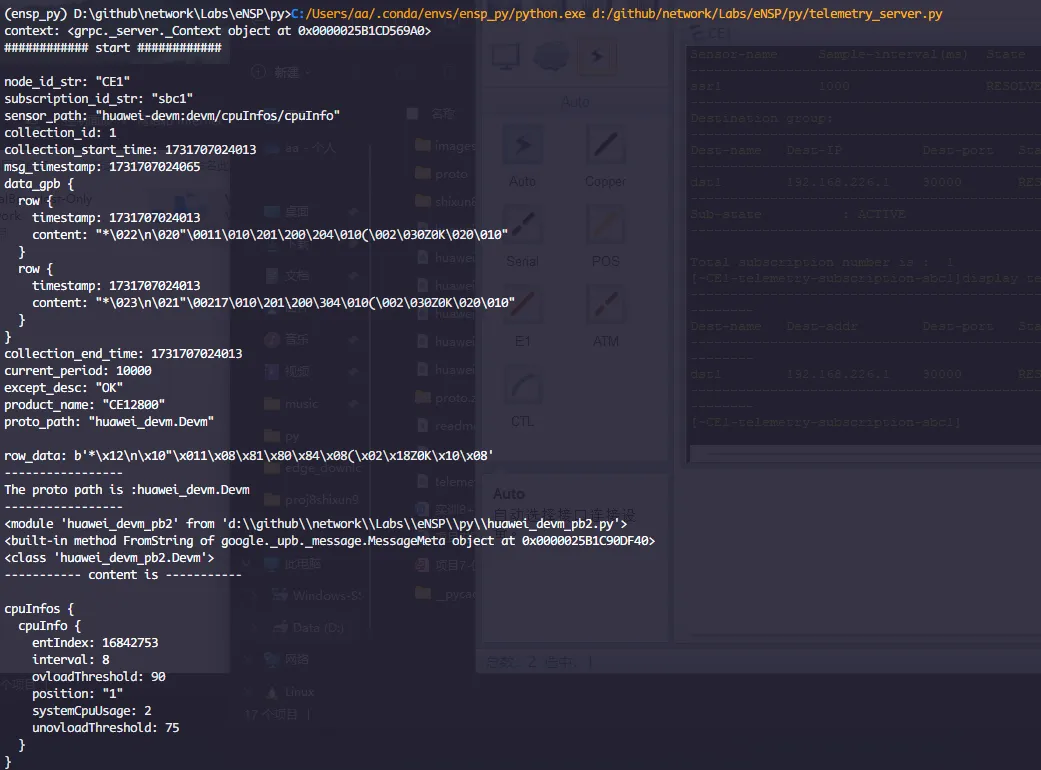
Task: Click ovloadThreshold: 90 line
Action: pos(99,677)
